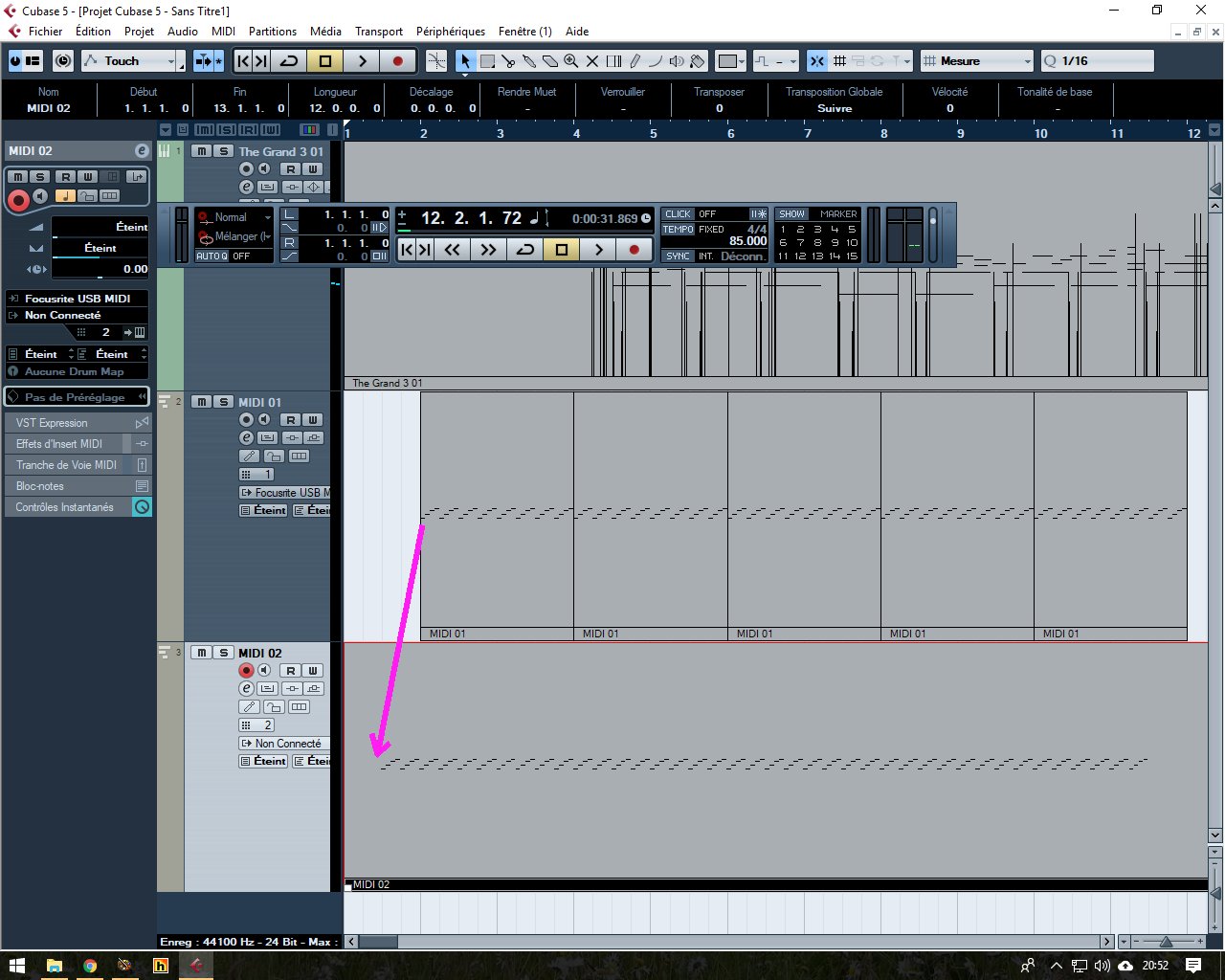
Task: Click Fast Forward in the transport panel
Action: point(488,250)
